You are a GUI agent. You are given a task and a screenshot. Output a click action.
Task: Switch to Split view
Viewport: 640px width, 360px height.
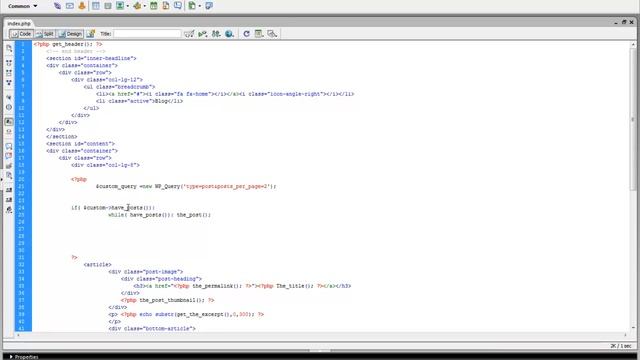(44, 34)
